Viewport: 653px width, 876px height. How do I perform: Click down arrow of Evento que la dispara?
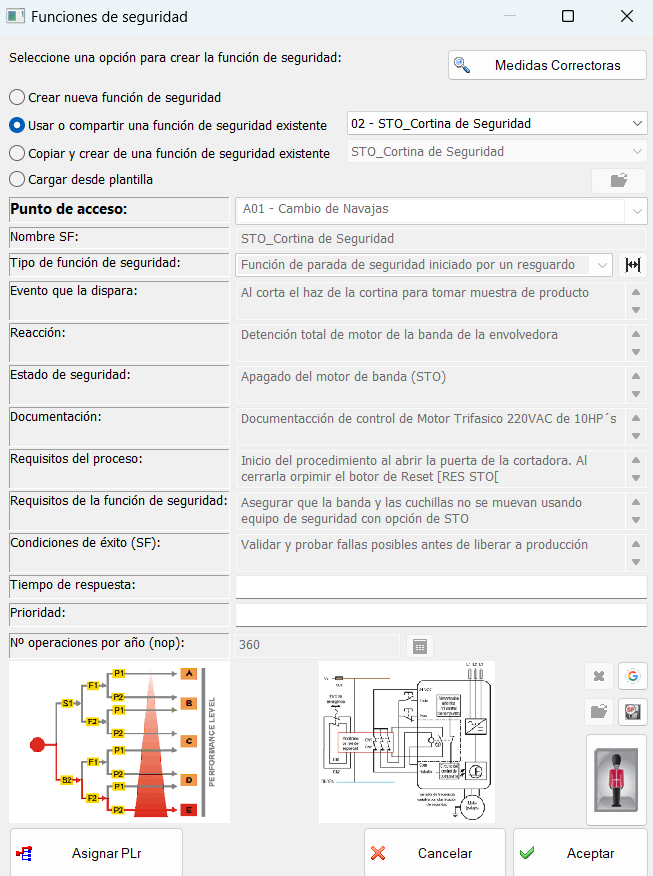coord(636,310)
